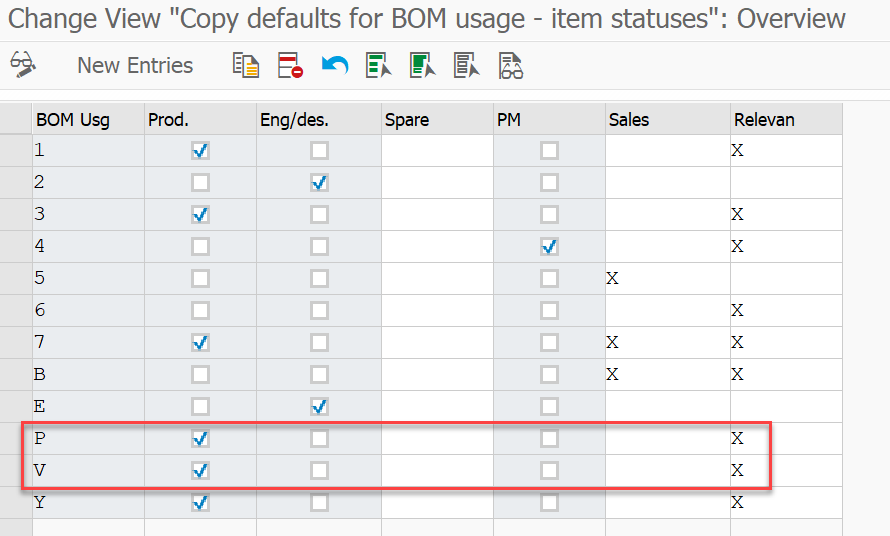
Task: Click the Select All icon
Action: pos(379,65)
